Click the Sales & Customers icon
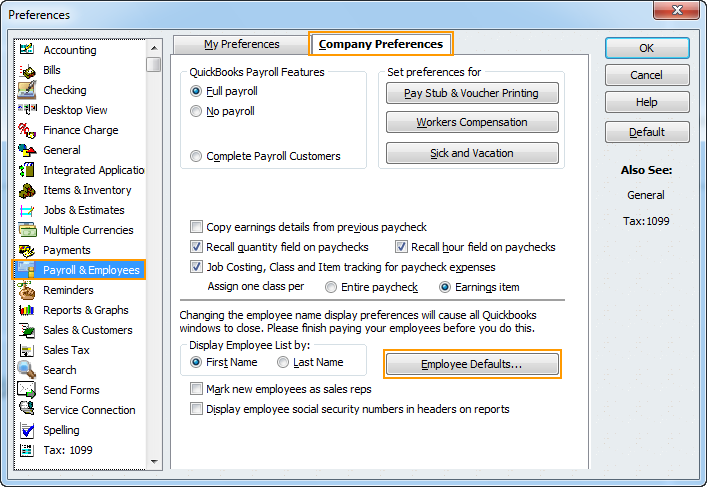This screenshot has height=487, width=707. click(27, 330)
